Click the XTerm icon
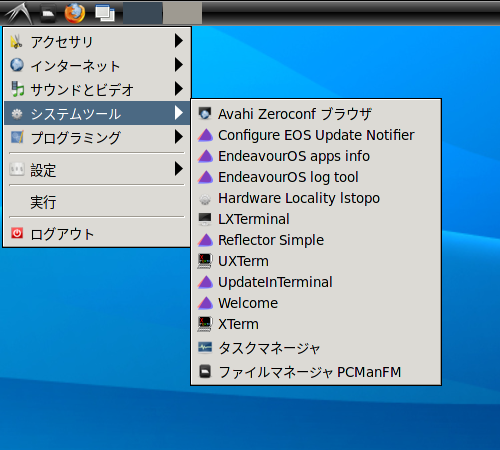The width and height of the screenshot is (500, 450). [205, 324]
